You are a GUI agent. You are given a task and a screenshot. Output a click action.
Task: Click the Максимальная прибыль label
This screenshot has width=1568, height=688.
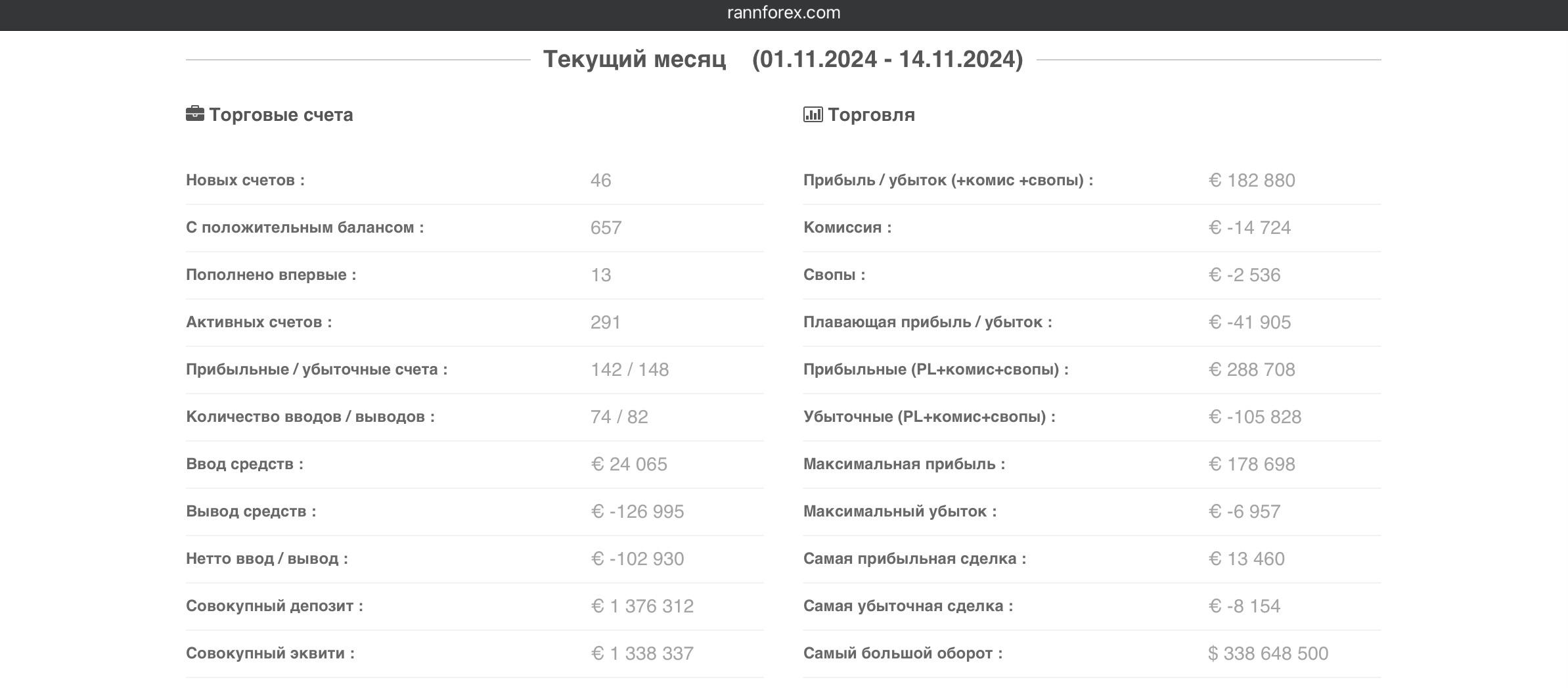(904, 464)
